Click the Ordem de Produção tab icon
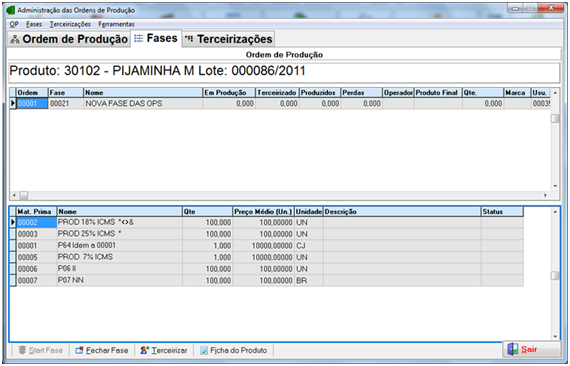This screenshot has height=366, width=570. pos(15,39)
